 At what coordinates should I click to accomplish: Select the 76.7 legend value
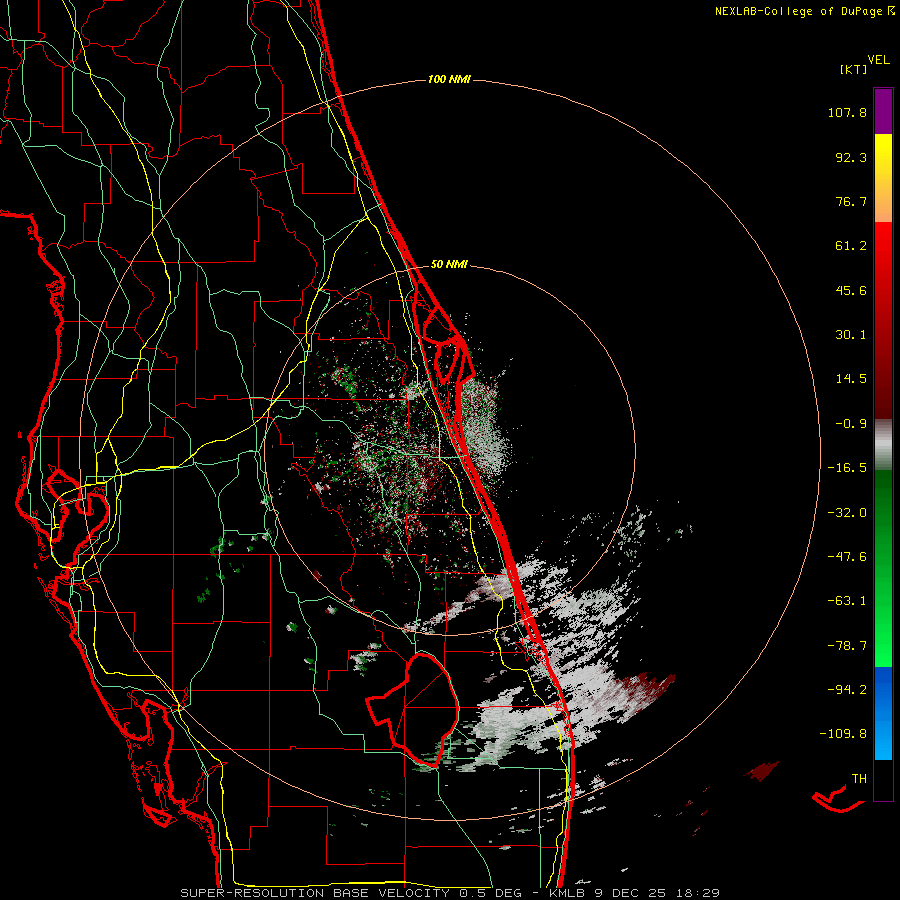click(x=851, y=201)
